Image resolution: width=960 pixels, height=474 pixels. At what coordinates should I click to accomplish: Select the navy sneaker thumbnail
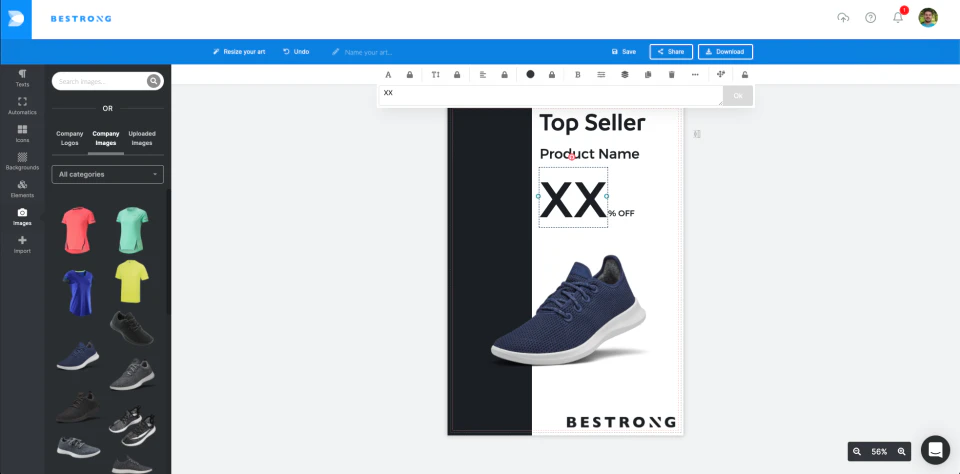click(78, 356)
